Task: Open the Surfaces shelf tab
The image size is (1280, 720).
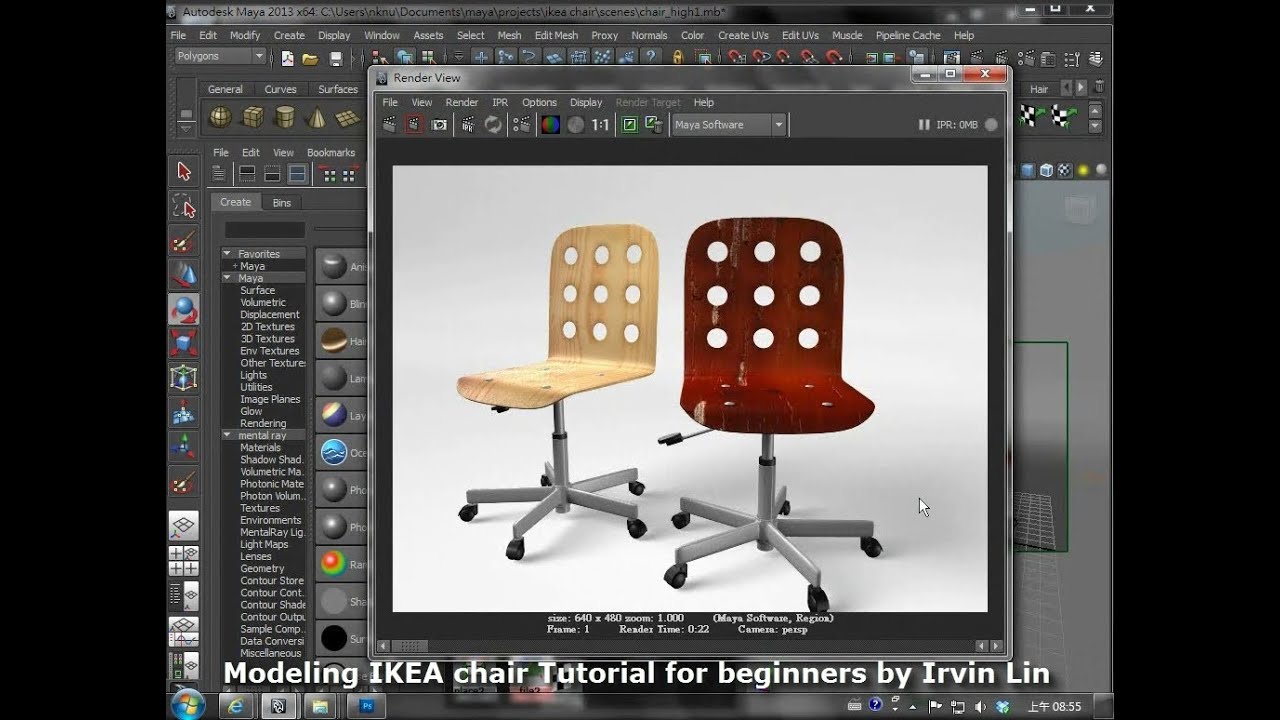Action: point(338,89)
